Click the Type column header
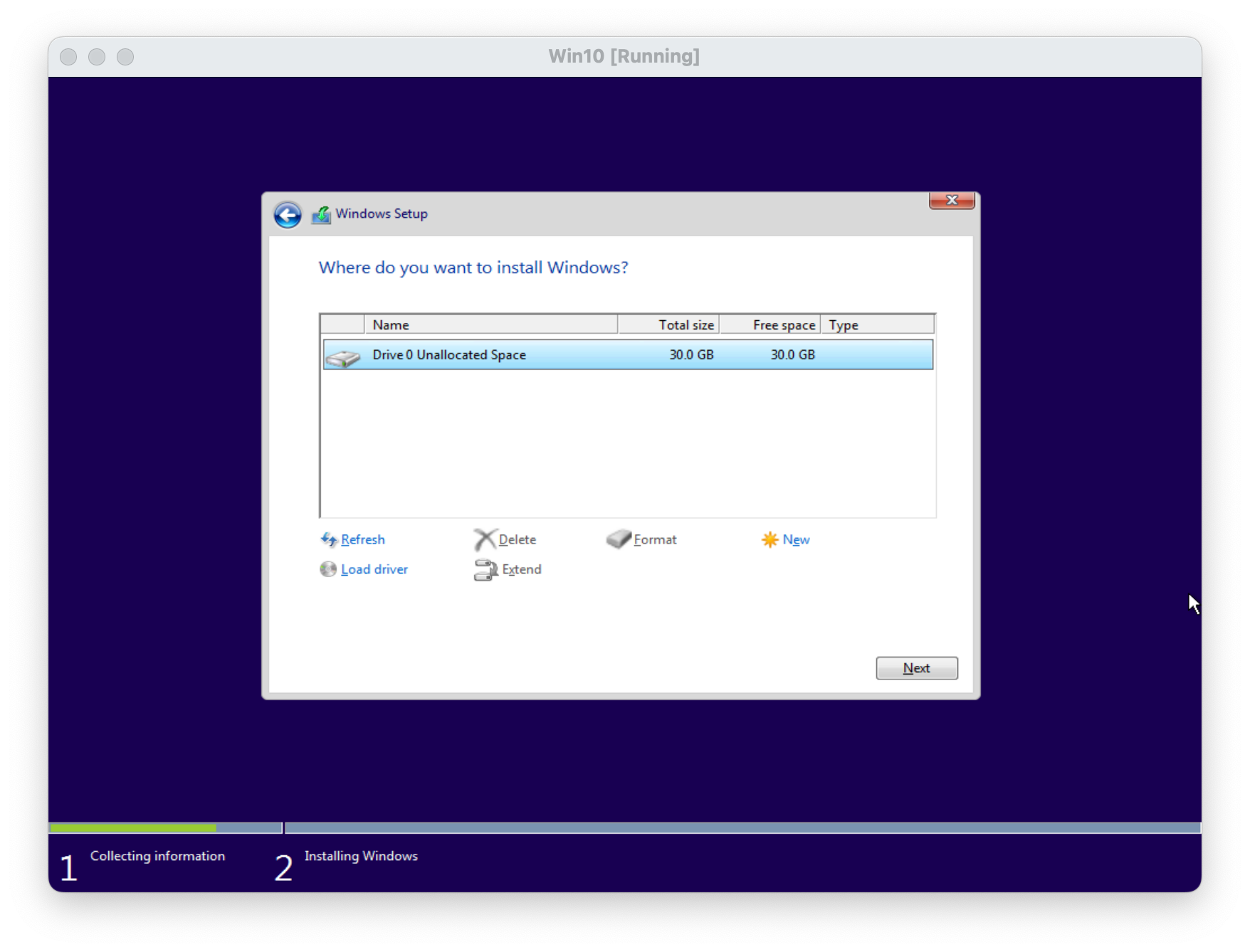This screenshot has height=952, width=1250. [877, 325]
